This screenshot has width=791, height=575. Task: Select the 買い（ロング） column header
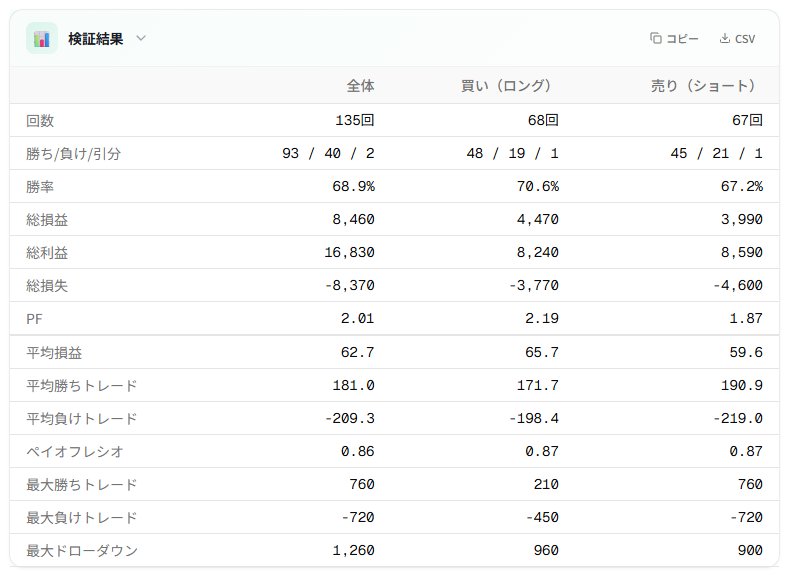click(x=506, y=86)
